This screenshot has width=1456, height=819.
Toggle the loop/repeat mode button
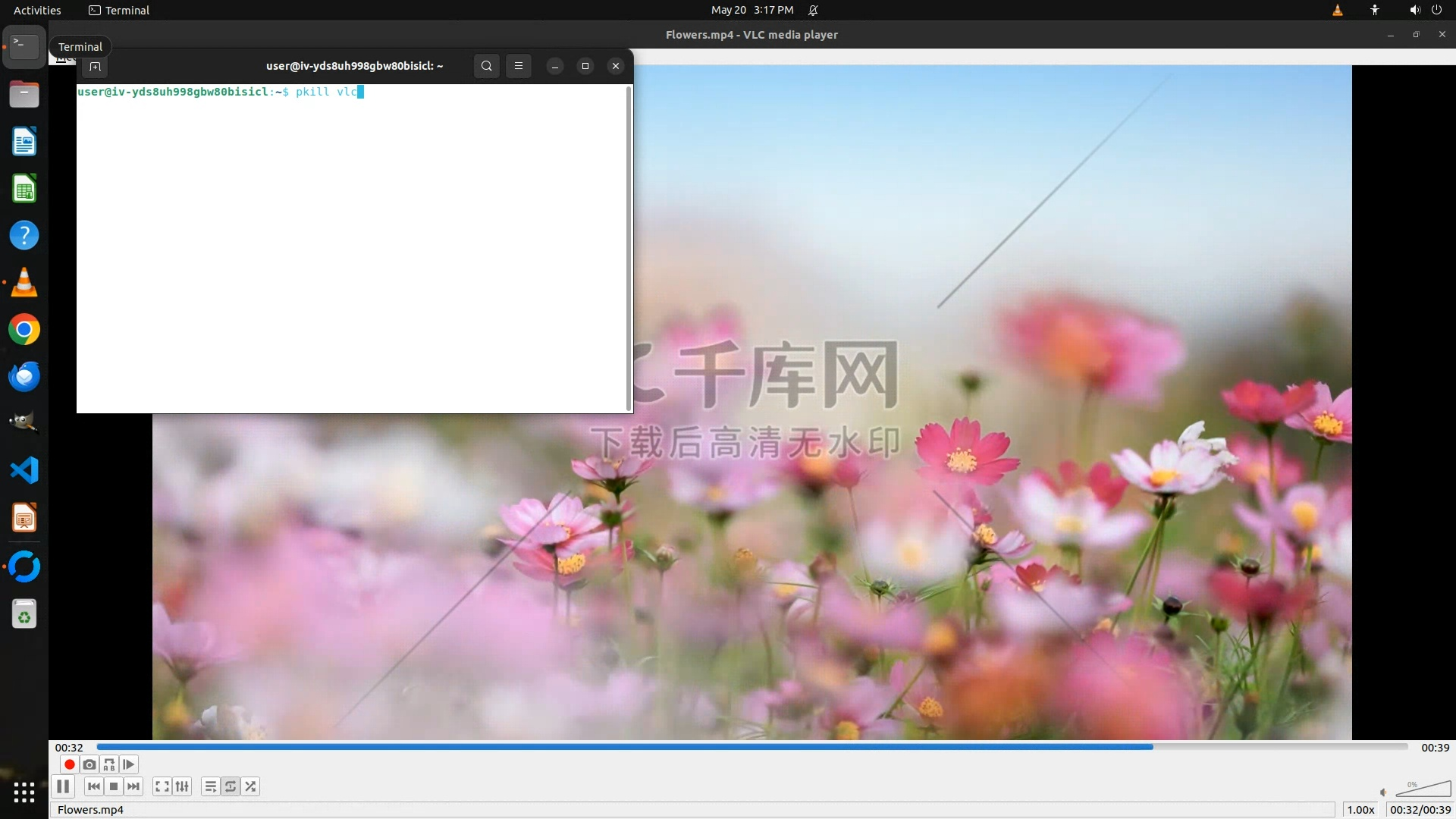click(x=231, y=786)
